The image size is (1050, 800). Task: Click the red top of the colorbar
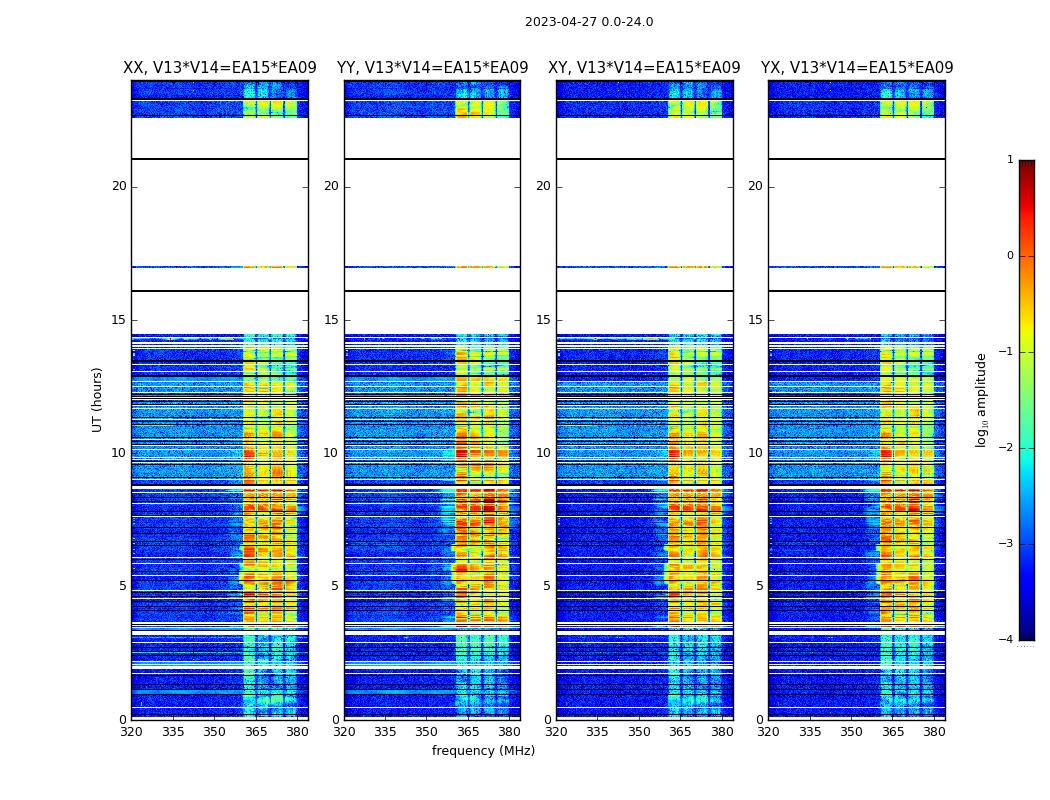(x=1026, y=168)
